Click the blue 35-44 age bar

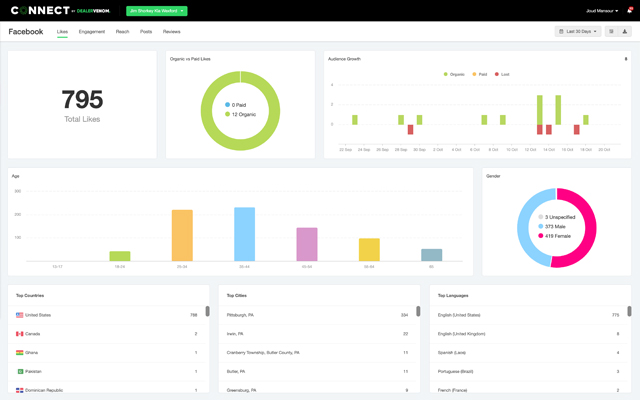(244, 234)
